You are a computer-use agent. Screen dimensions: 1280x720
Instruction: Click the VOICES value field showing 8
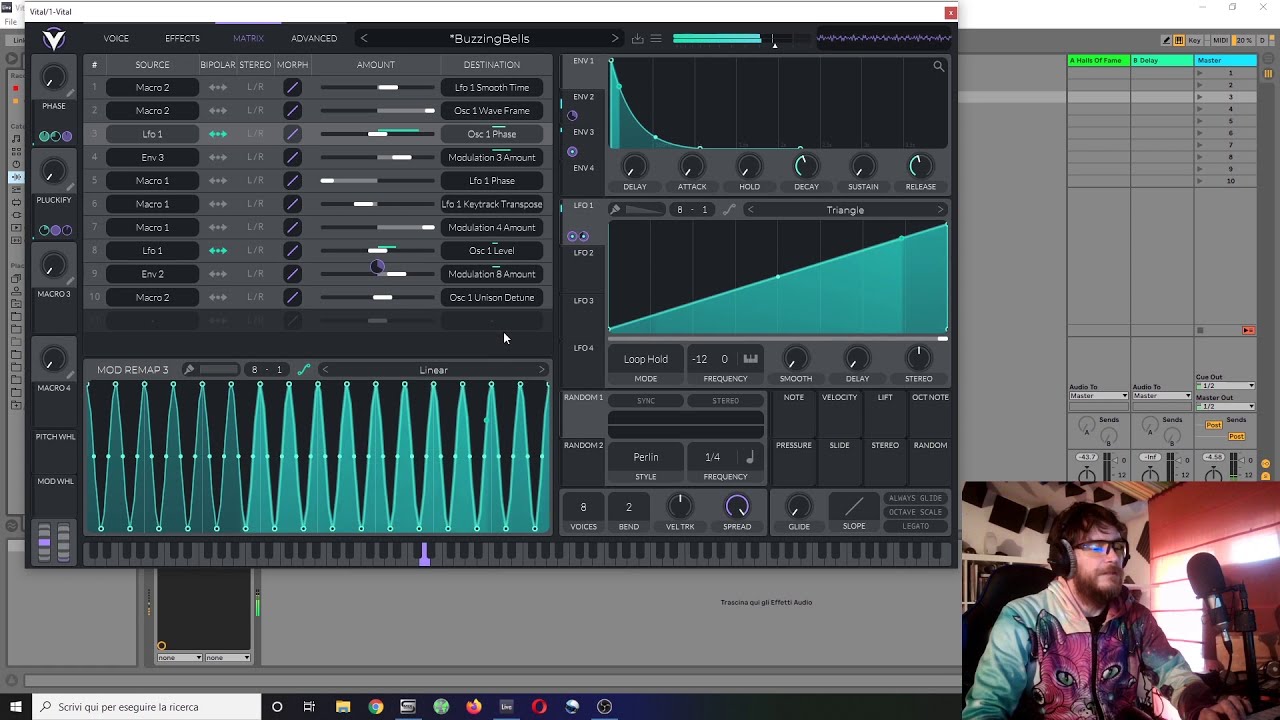[583, 507]
